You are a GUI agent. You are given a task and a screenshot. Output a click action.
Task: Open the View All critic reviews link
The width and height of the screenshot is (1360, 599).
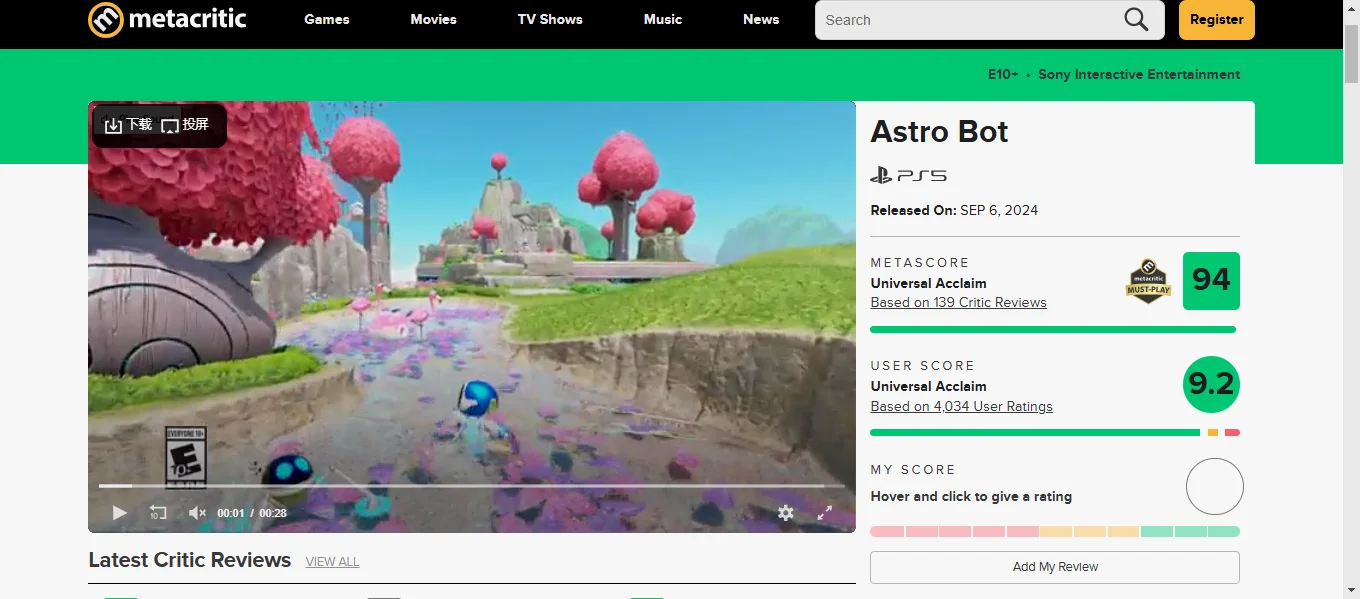(x=332, y=562)
